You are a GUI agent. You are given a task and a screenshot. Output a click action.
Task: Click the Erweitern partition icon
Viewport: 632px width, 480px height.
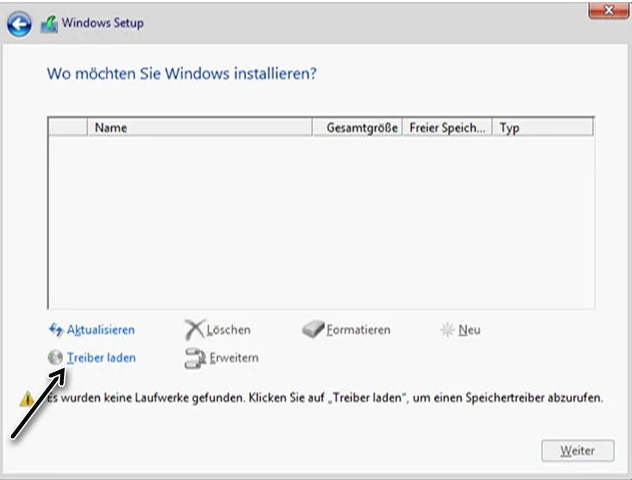click(x=195, y=358)
